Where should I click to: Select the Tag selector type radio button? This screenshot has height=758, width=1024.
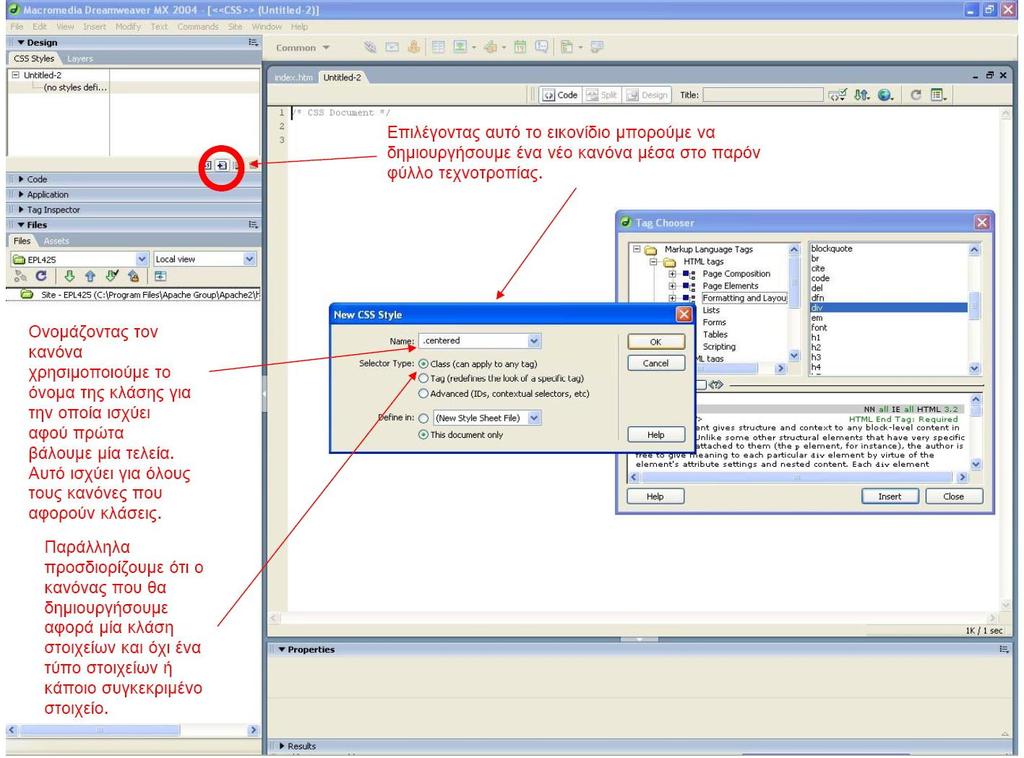pyautogui.click(x=423, y=379)
